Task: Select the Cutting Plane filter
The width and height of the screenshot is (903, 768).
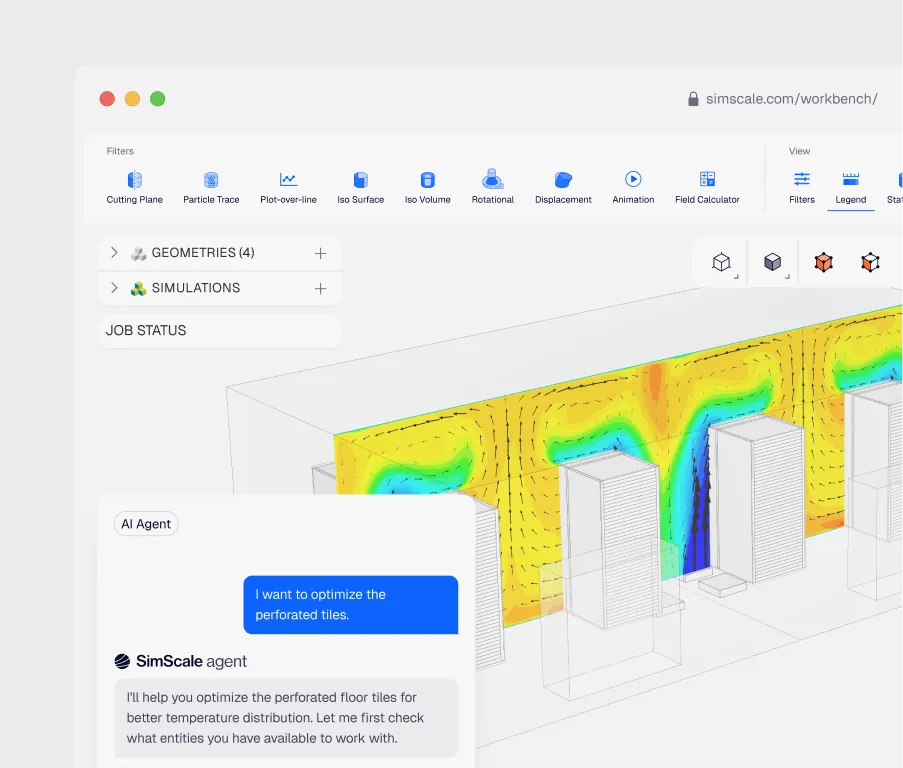Action: click(x=134, y=188)
